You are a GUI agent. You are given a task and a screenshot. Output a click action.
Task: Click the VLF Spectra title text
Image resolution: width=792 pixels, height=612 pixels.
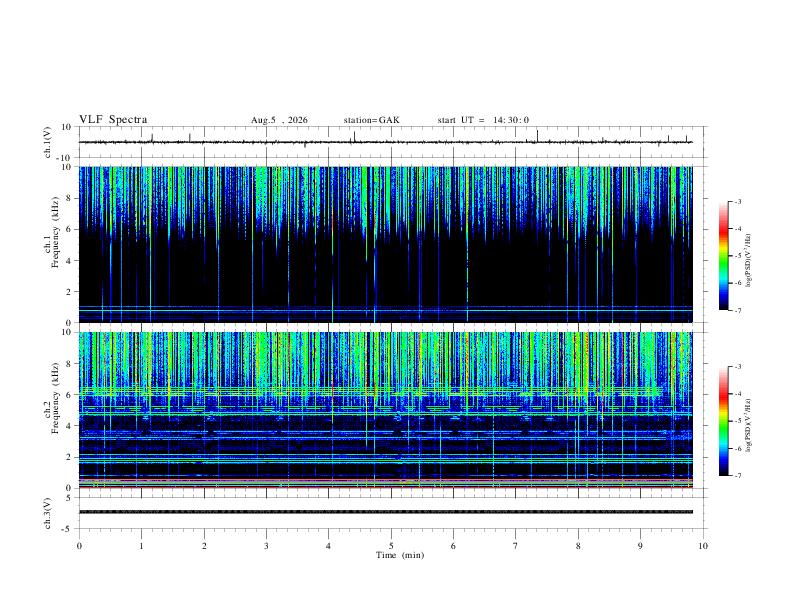[113, 120]
